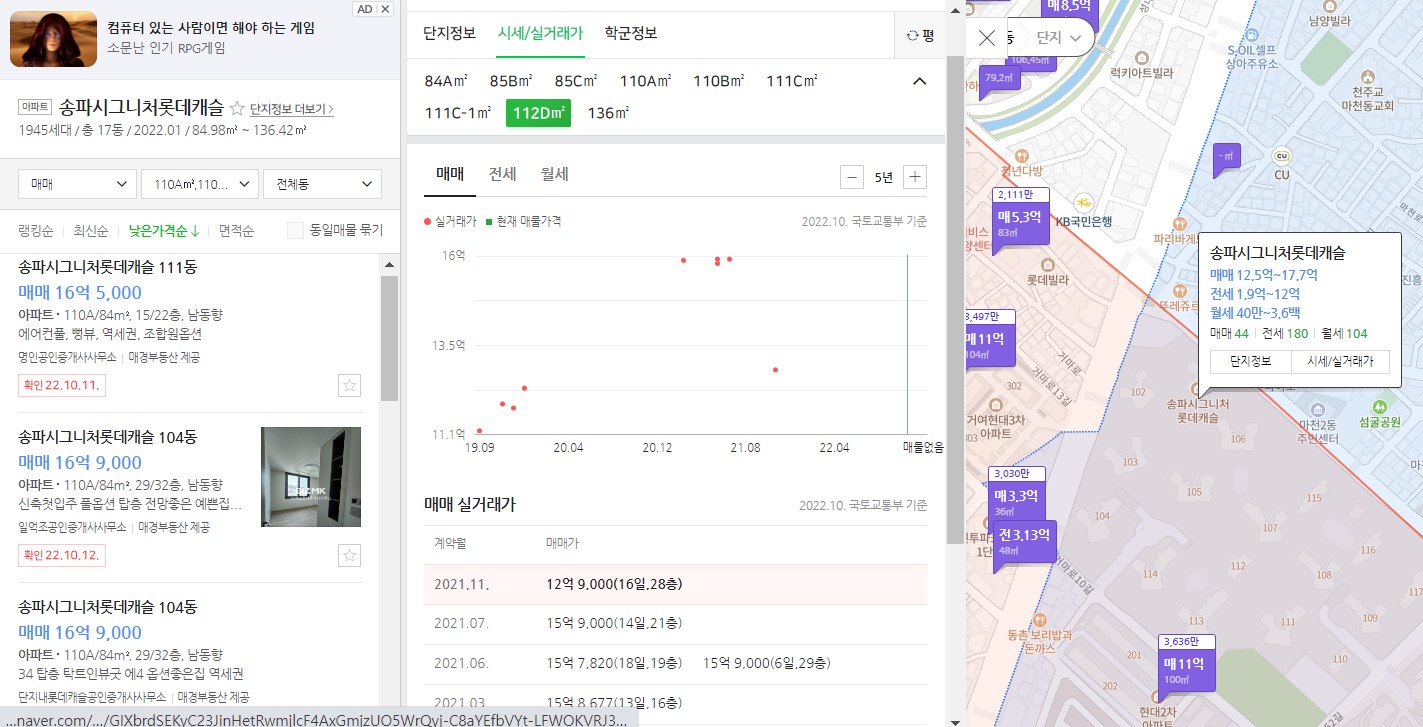Open the 단지 dropdown on the map
This screenshot has height=727, width=1423.
point(1060,38)
